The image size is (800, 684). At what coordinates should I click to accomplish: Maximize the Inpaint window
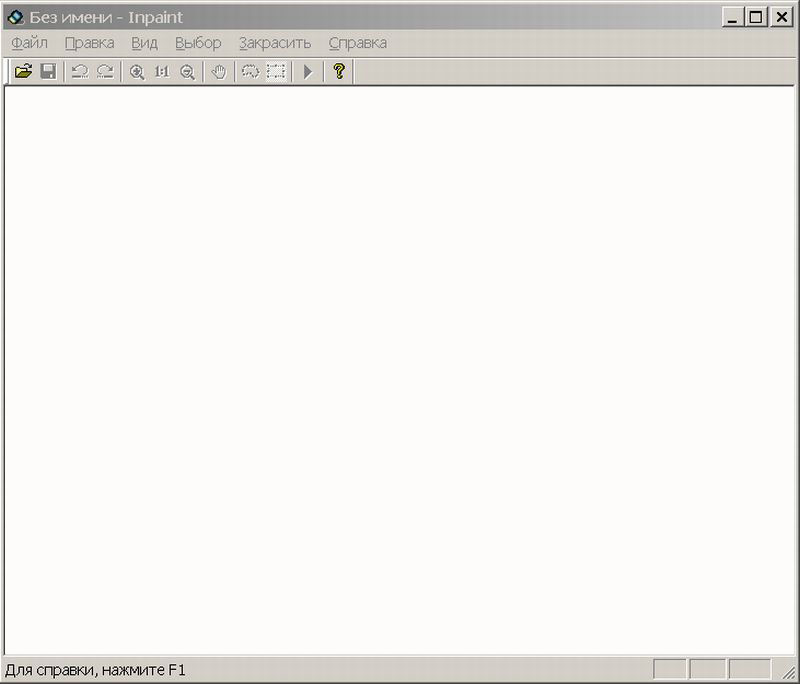coord(756,17)
